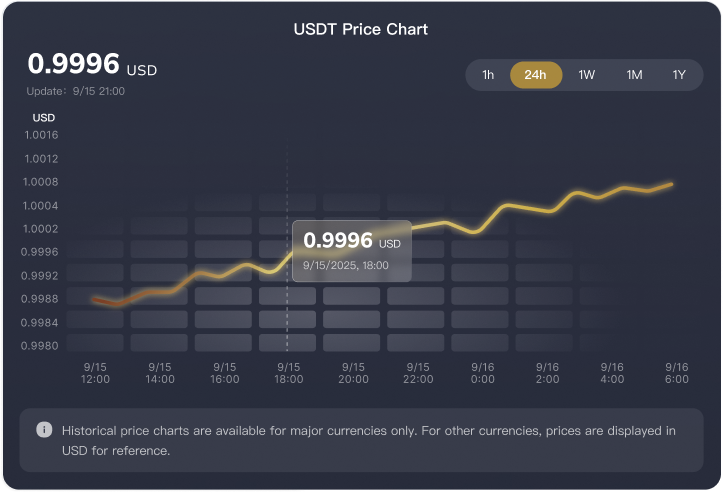The width and height of the screenshot is (724, 494).
Task: Click the 1.0016 y-axis price label
Action: (x=42, y=135)
